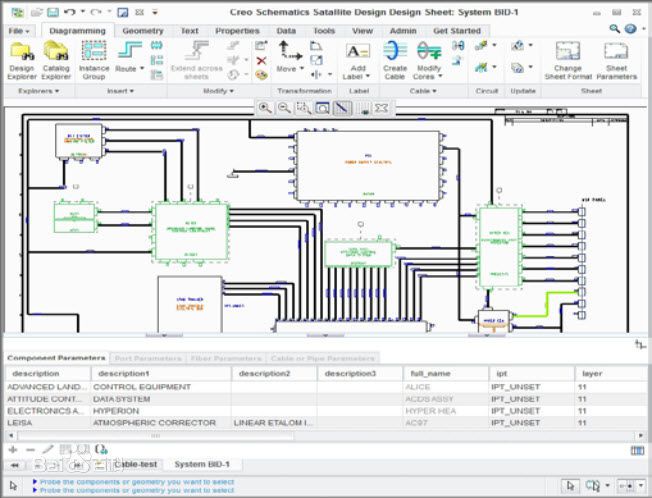Click the help question mark icon
This screenshot has width=652, height=498.
point(630,29)
